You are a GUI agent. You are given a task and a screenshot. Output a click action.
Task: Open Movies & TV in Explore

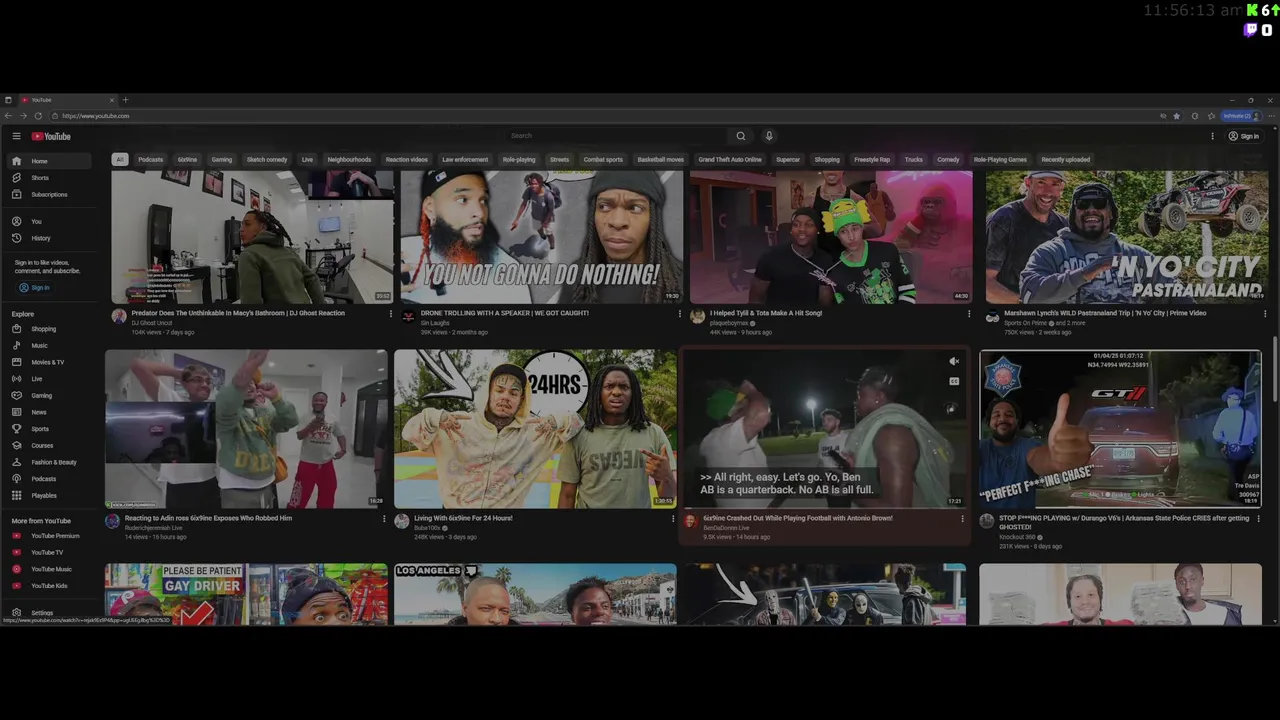coord(47,362)
